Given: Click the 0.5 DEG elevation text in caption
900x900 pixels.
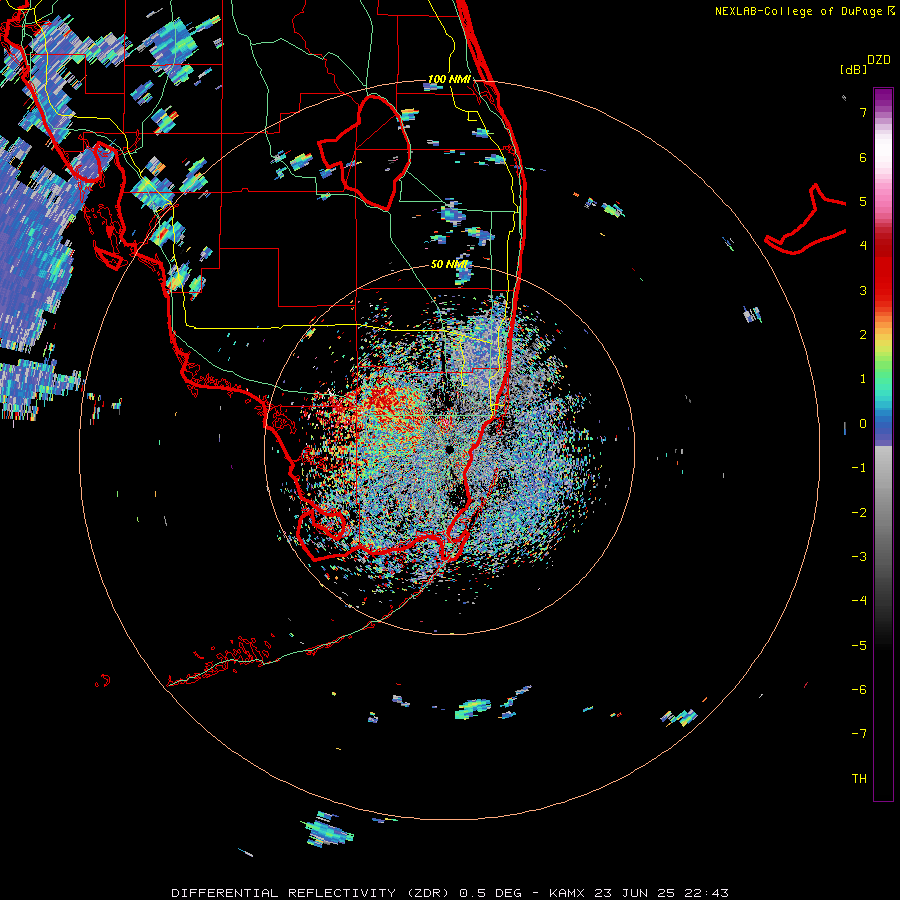Looking at the screenshot, I should (490, 893).
